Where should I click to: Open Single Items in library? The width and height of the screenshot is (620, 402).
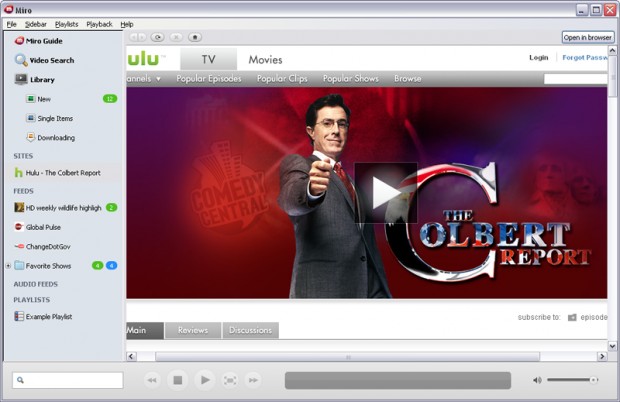point(49,118)
